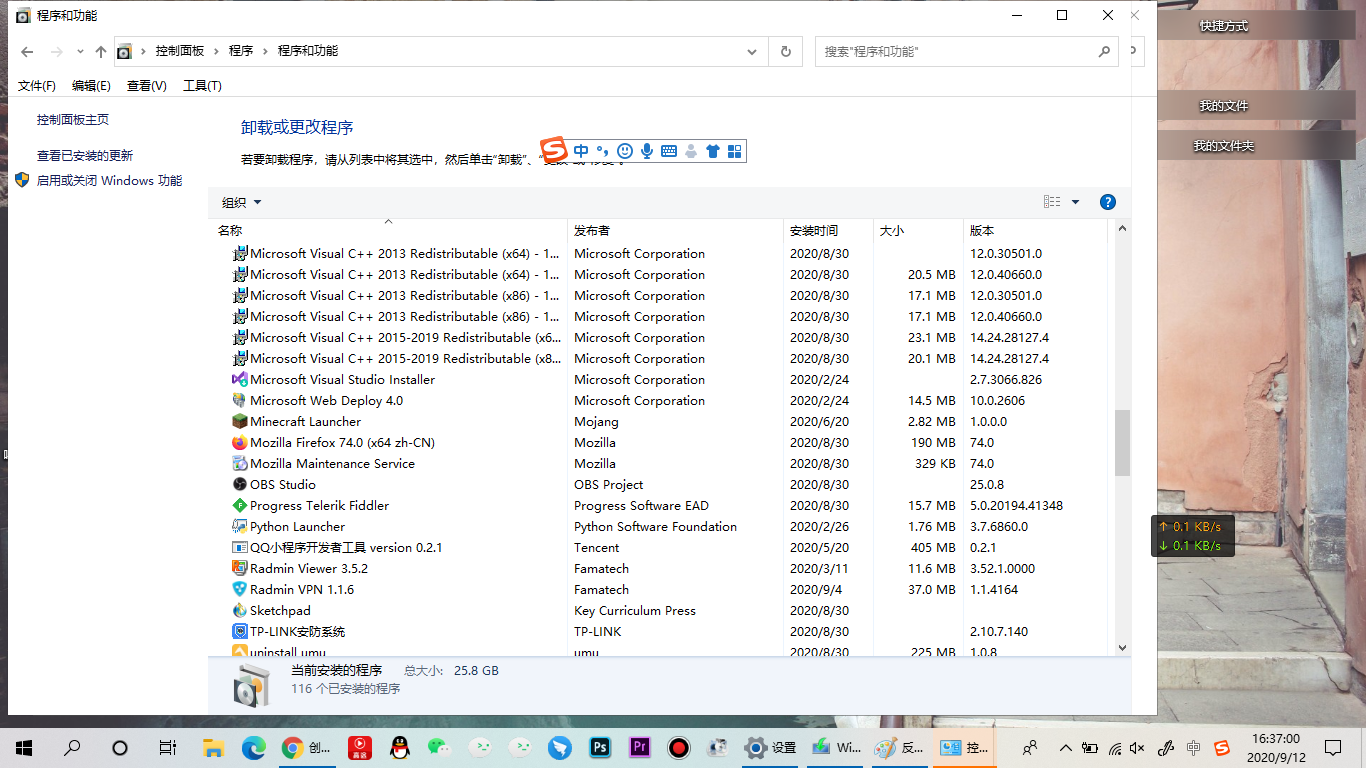Open Microsoft Edge from the taskbar
Screen dimensions: 1366x768
click(253, 747)
